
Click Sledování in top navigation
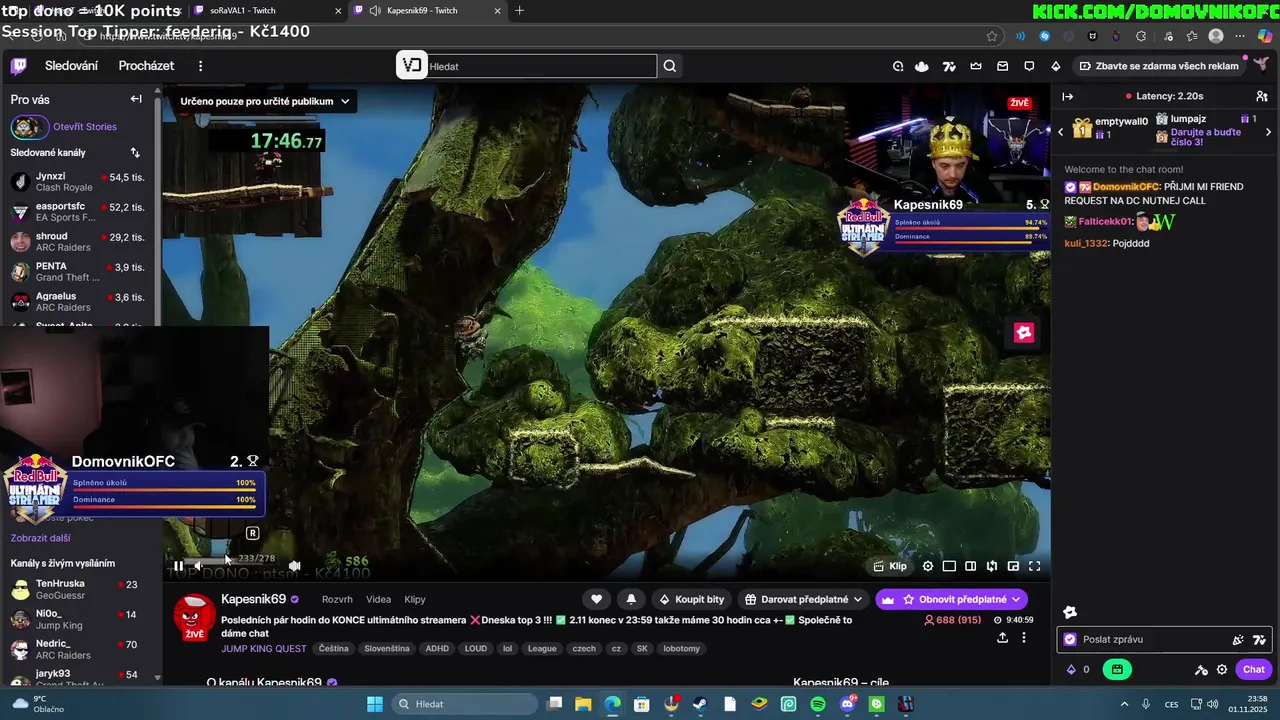click(71, 66)
